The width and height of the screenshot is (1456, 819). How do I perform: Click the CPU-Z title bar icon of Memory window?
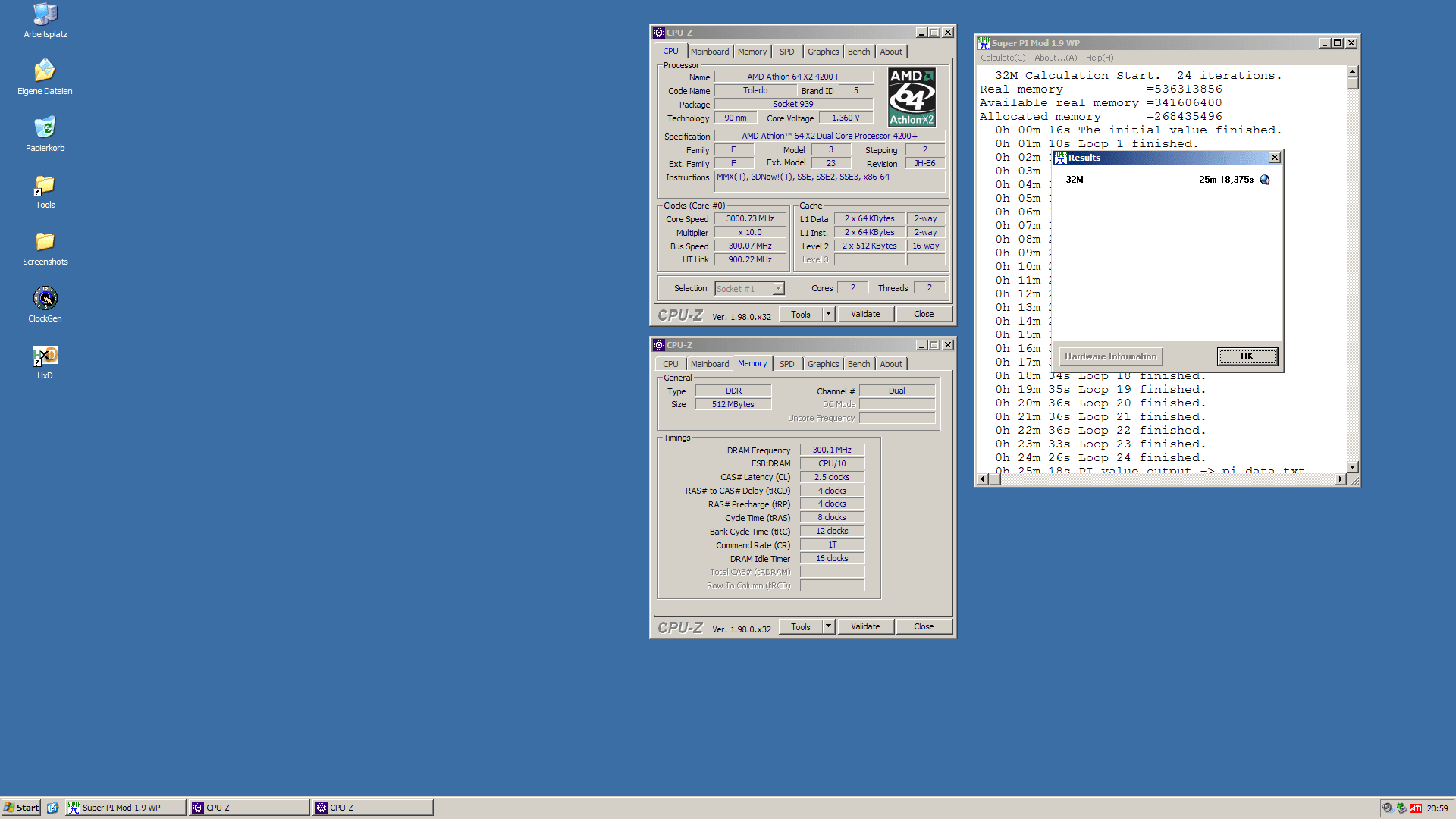[659, 345]
